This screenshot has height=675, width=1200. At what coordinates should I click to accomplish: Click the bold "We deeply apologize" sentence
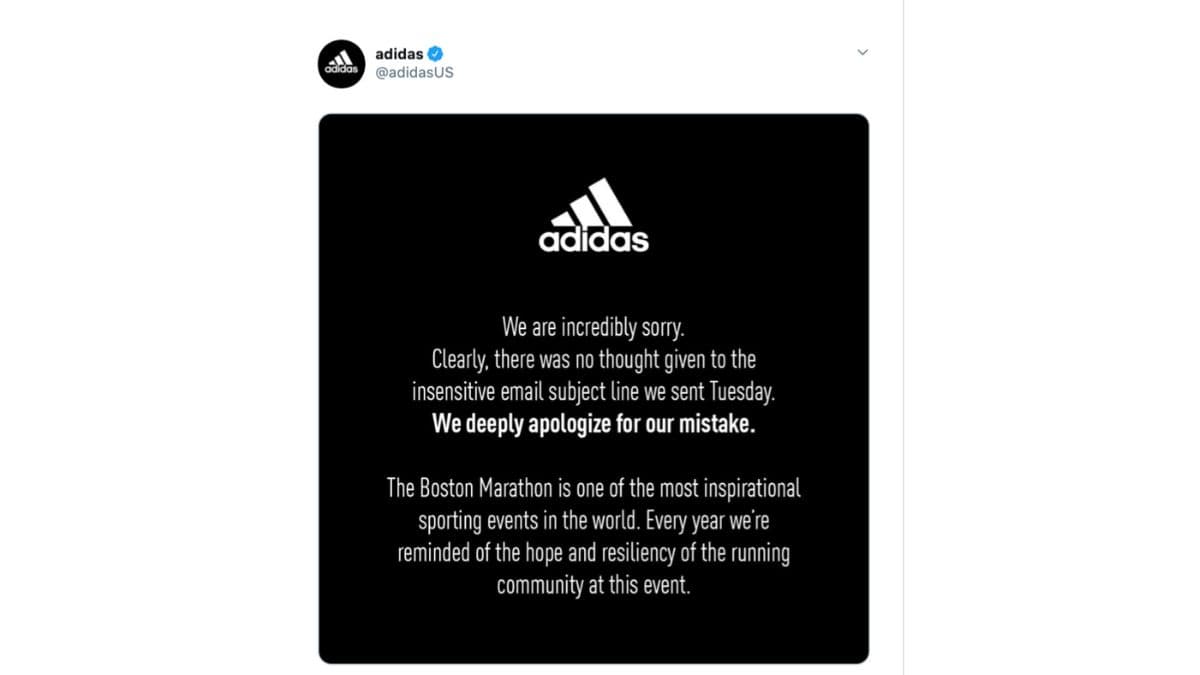(x=593, y=423)
